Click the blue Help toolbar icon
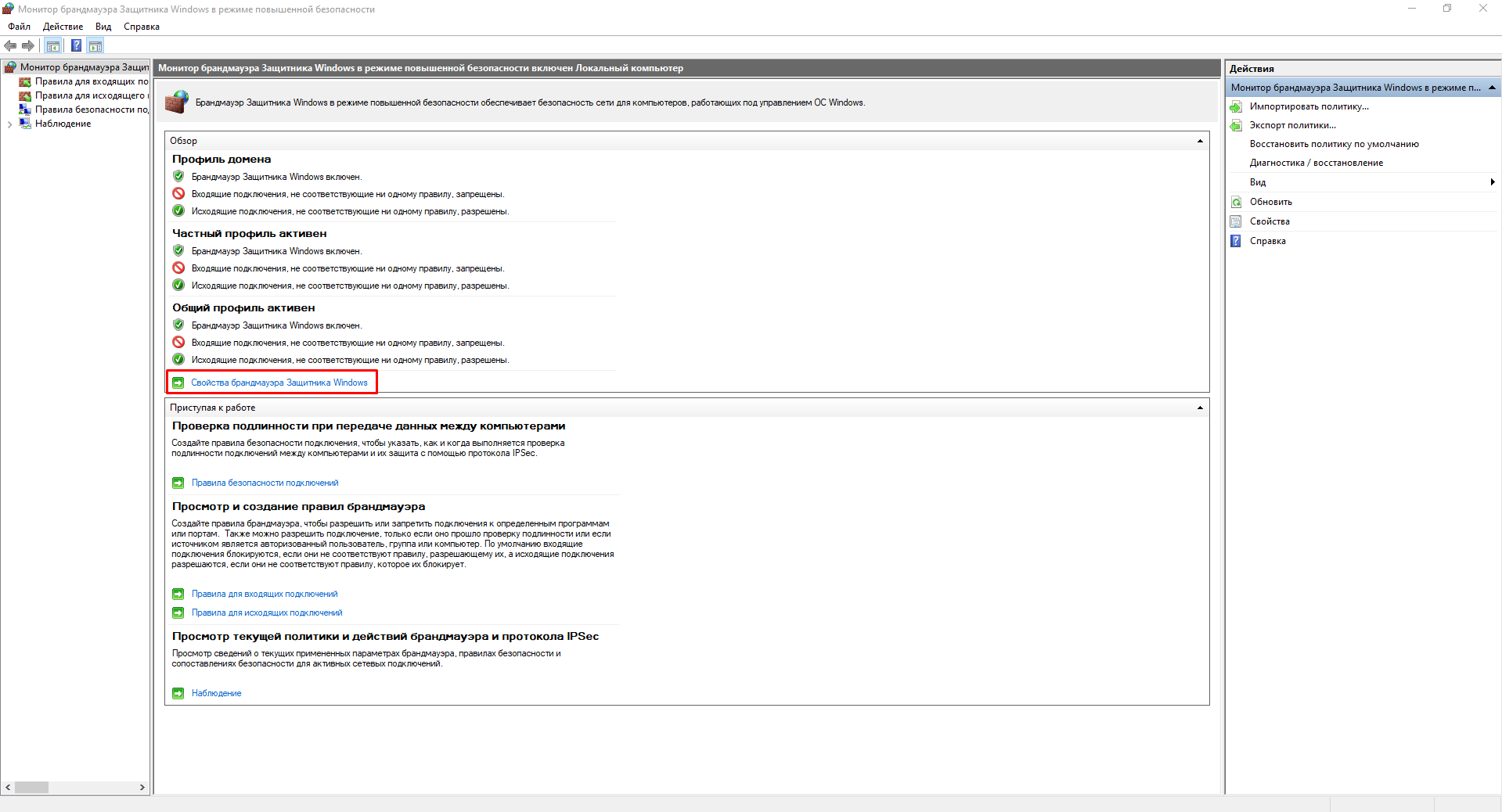Image resolution: width=1502 pixels, height=812 pixels. pos(76,45)
